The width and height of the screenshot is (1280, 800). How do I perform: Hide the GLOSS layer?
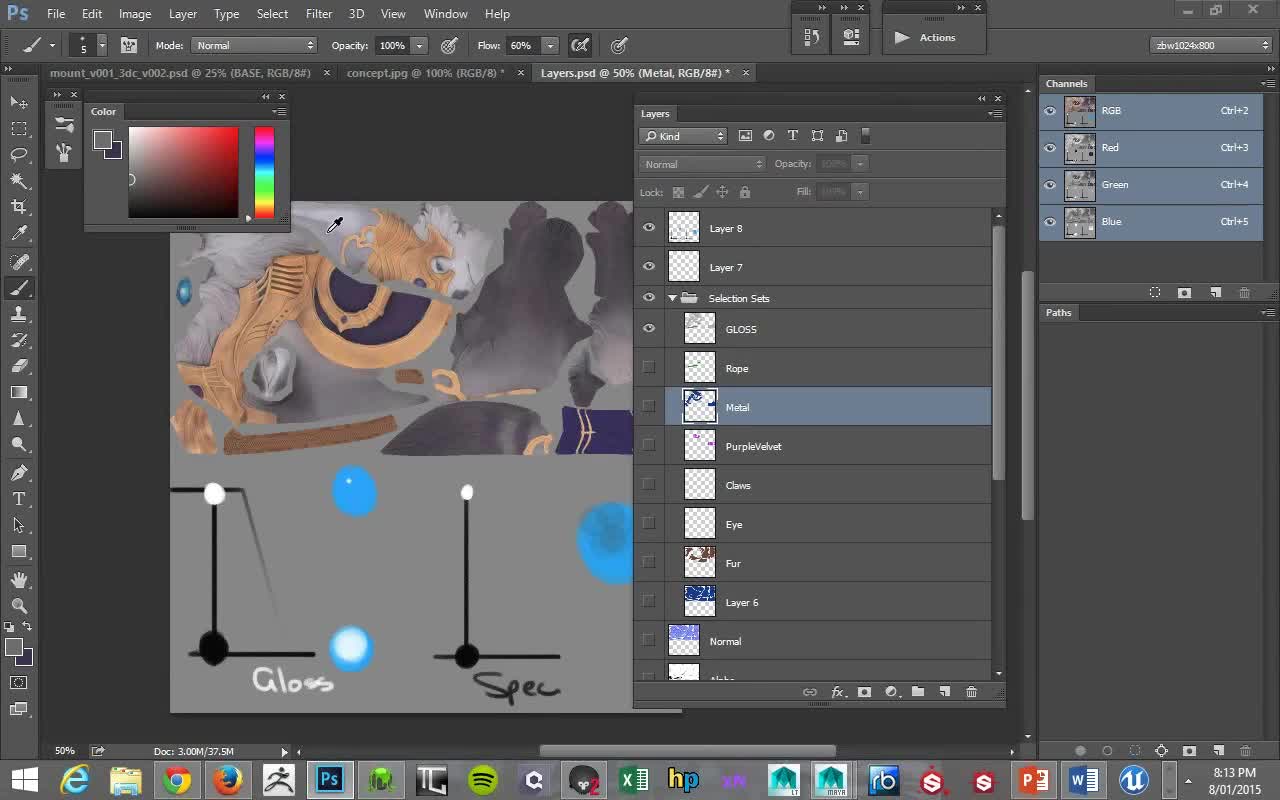coord(649,329)
